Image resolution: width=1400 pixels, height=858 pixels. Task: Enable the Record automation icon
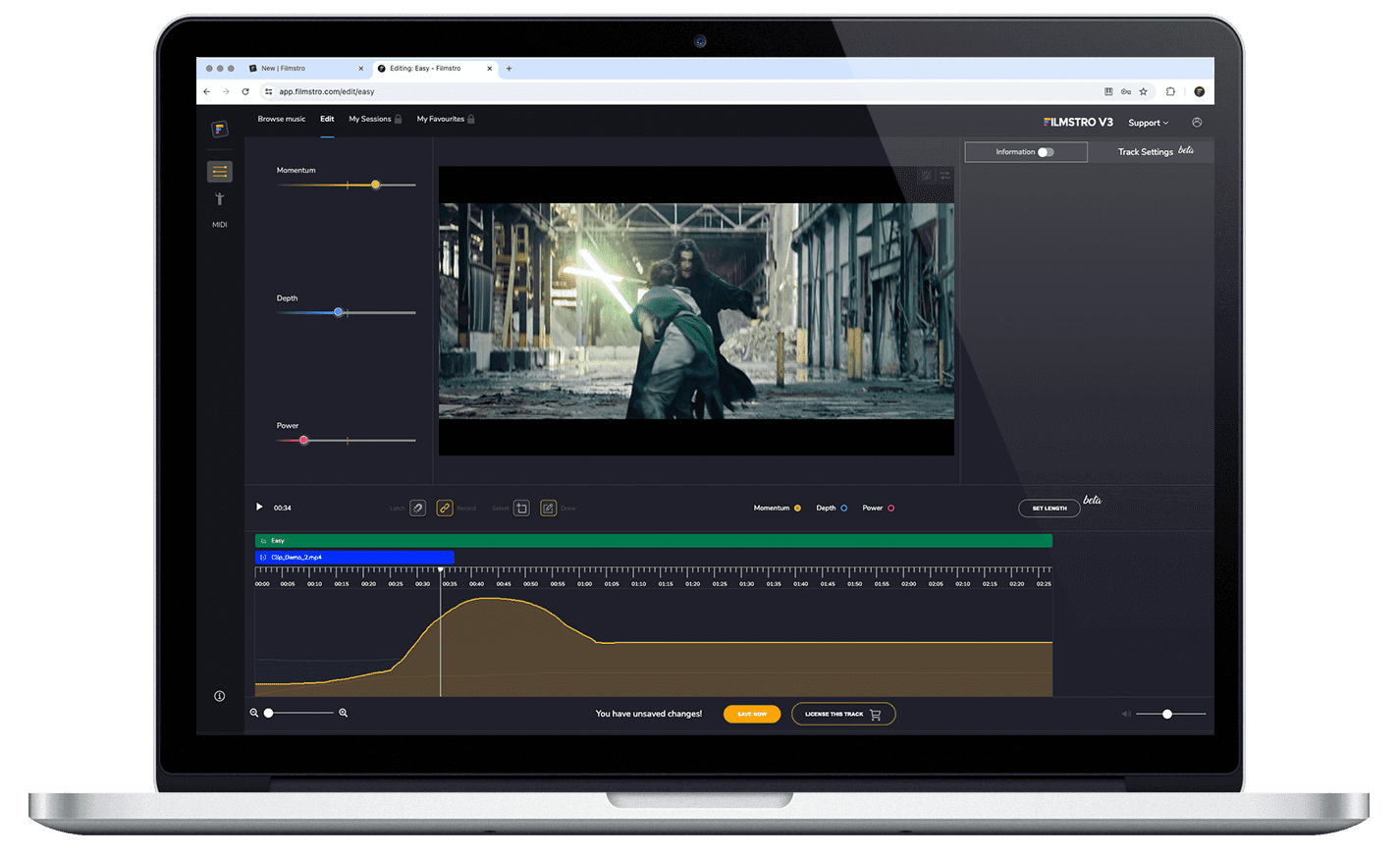click(445, 508)
